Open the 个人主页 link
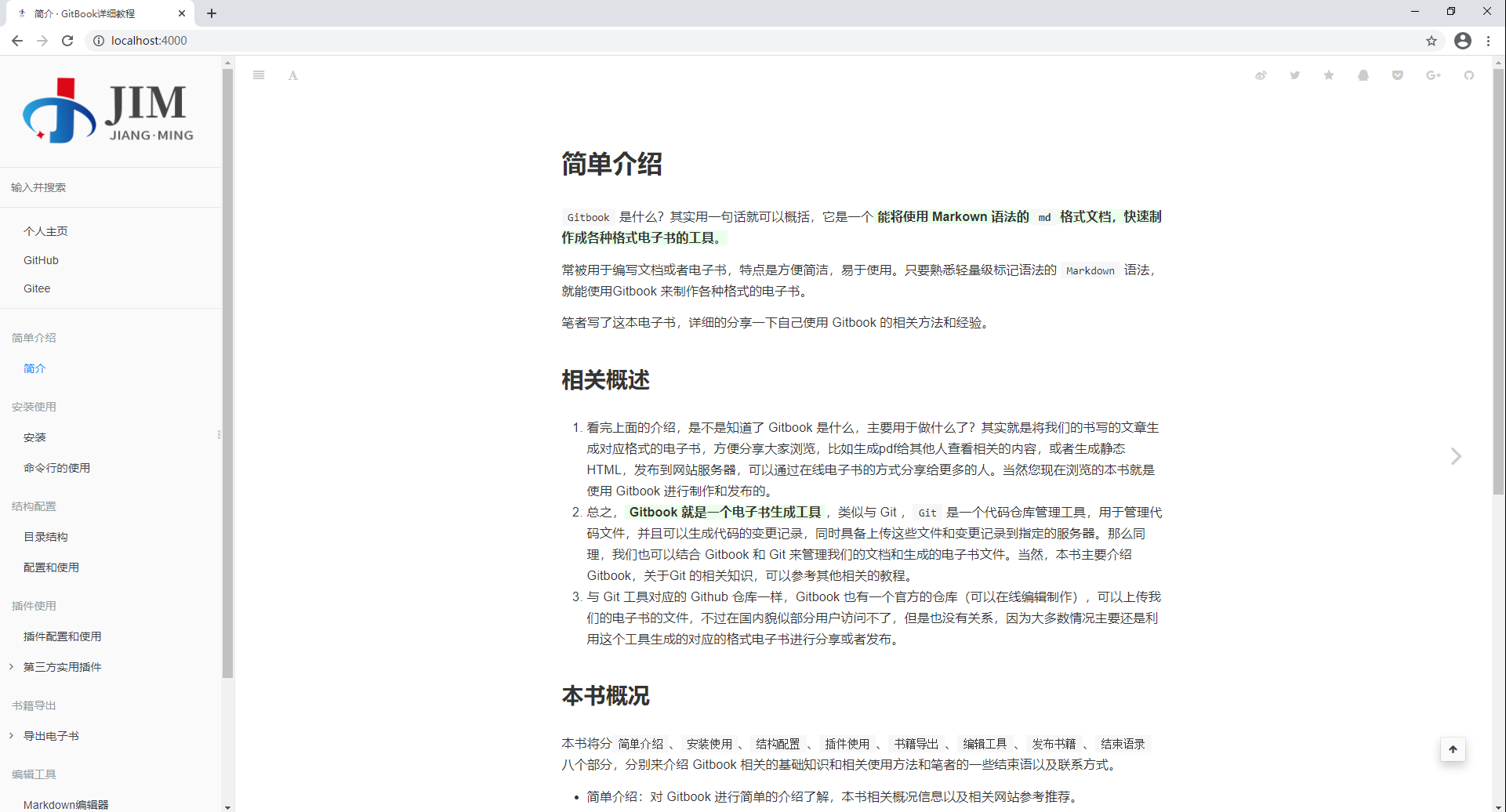Image resolution: width=1506 pixels, height=812 pixels. tap(45, 231)
